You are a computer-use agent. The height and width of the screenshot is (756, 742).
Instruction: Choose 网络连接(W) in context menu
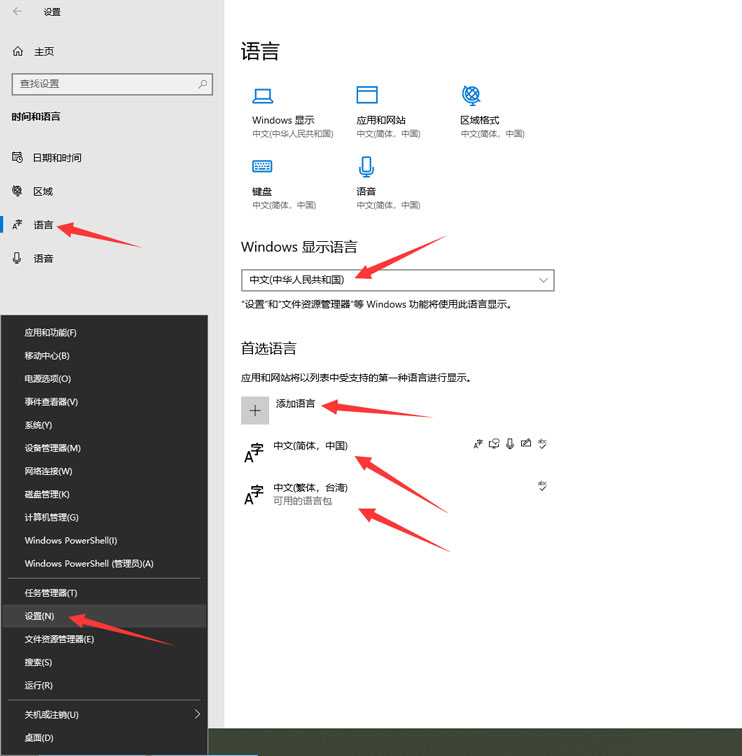(x=48, y=472)
